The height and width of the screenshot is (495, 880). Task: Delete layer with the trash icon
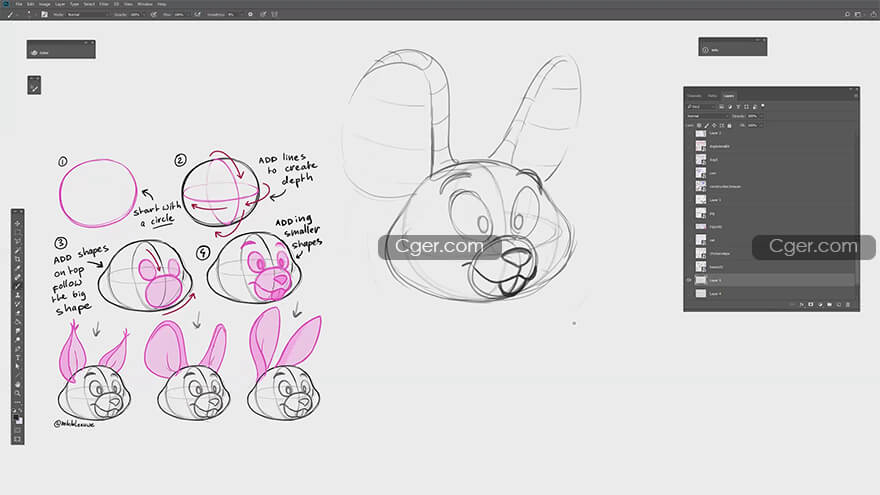pos(848,304)
